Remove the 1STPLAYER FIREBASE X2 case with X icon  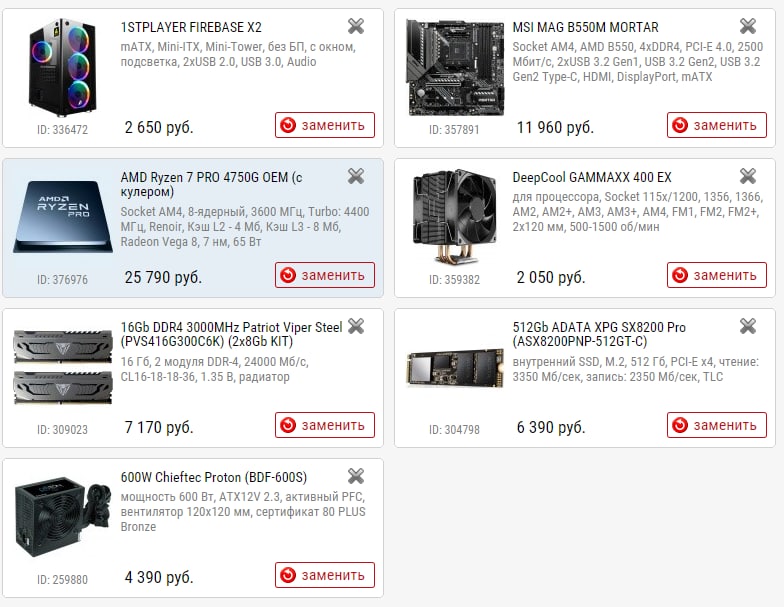356,26
